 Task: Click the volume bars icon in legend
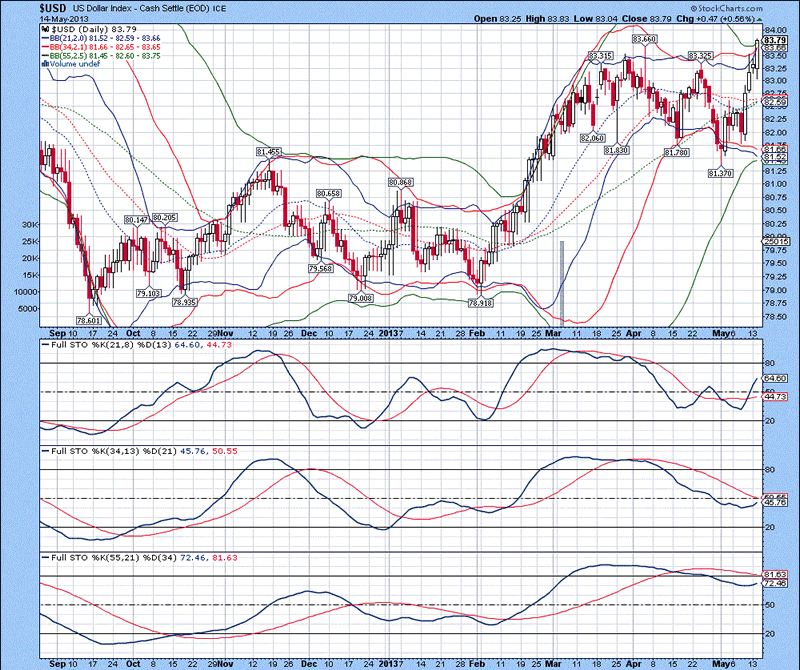coord(44,63)
